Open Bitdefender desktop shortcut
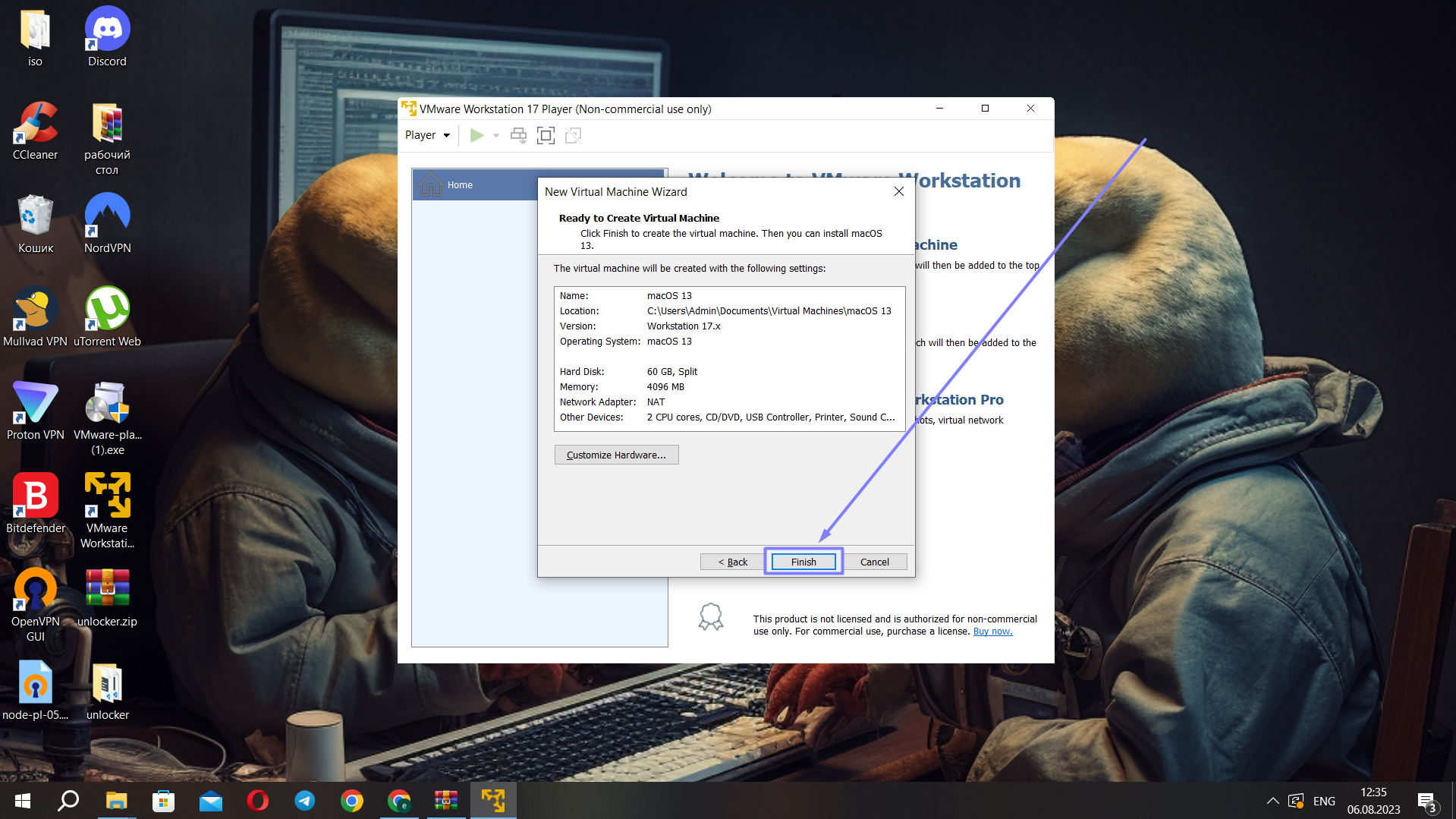Screen dimensions: 1456x819 pyautogui.click(x=35, y=504)
